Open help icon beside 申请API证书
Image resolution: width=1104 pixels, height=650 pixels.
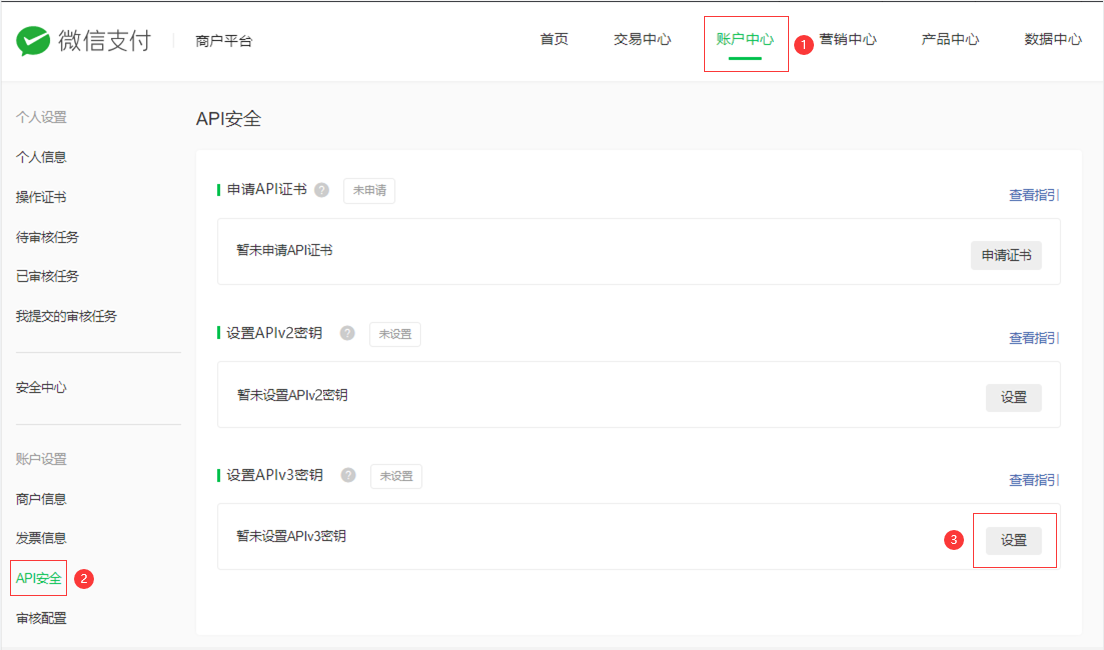point(320,191)
